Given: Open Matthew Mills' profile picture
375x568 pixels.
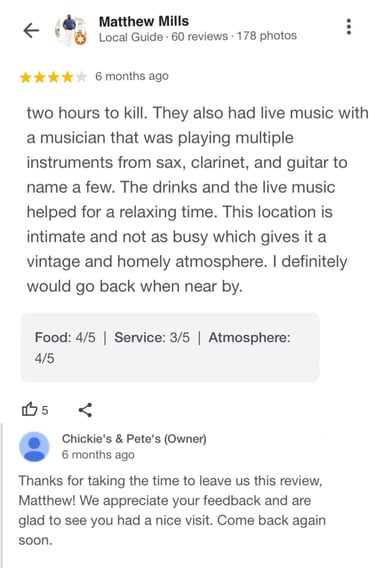Looking at the screenshot, I should [x=71, y=30].
